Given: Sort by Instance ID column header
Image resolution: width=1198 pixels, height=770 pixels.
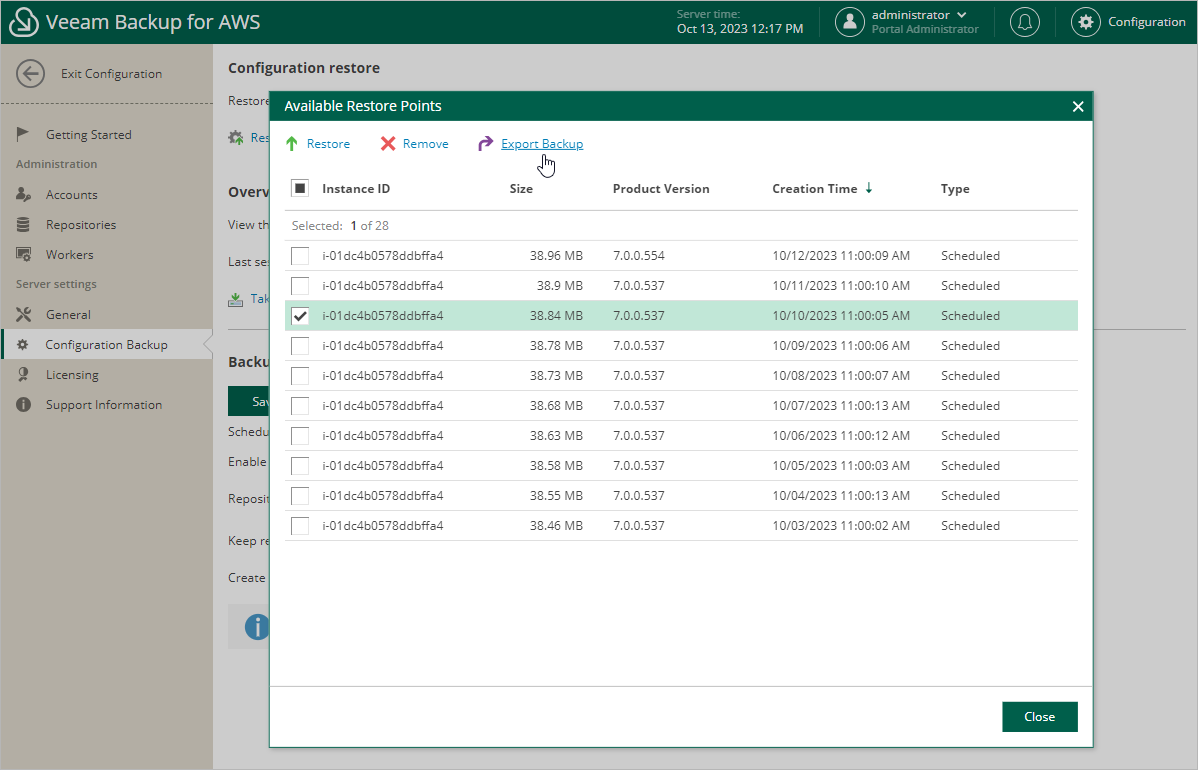Looking at the screenshot, I should coord(356,189).
